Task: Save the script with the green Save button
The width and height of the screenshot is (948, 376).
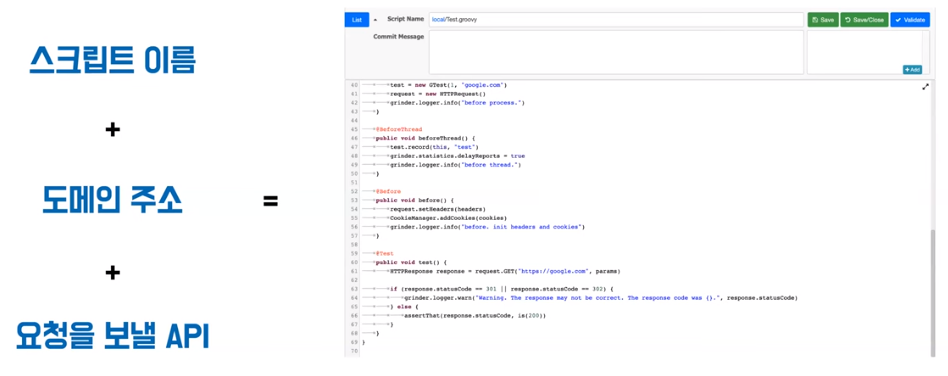Action: tap(823, 20)
